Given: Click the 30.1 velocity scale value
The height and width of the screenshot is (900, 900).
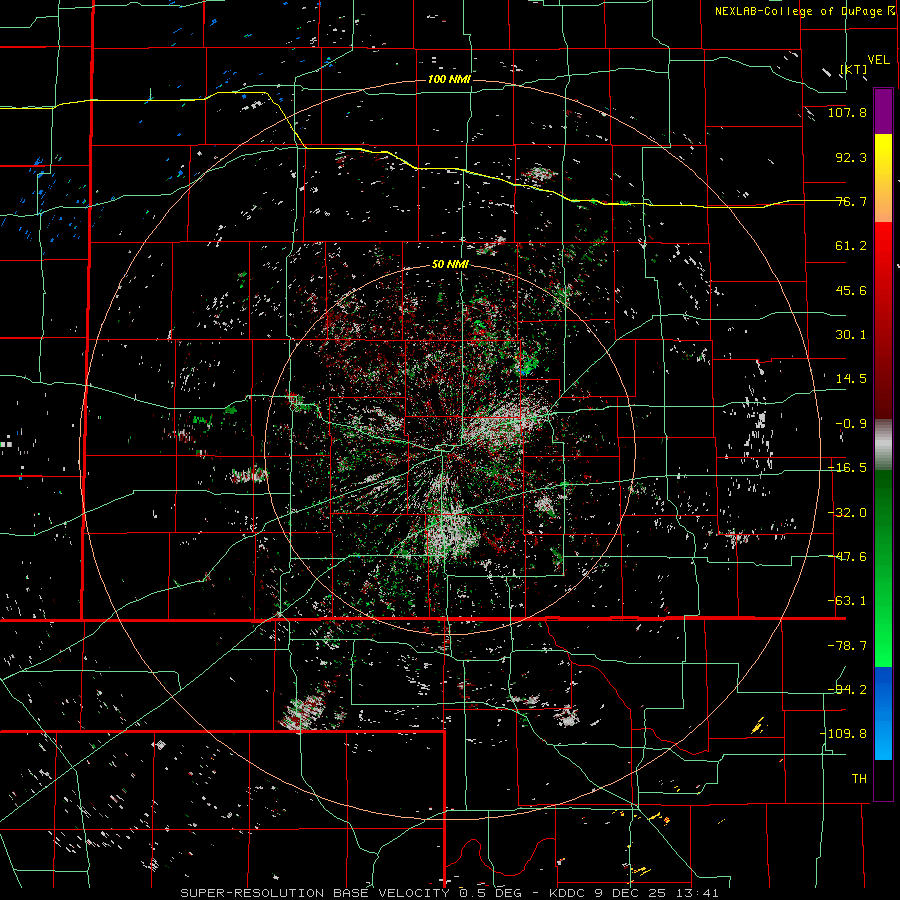Looking at the screenshot, I should point(851,335).
